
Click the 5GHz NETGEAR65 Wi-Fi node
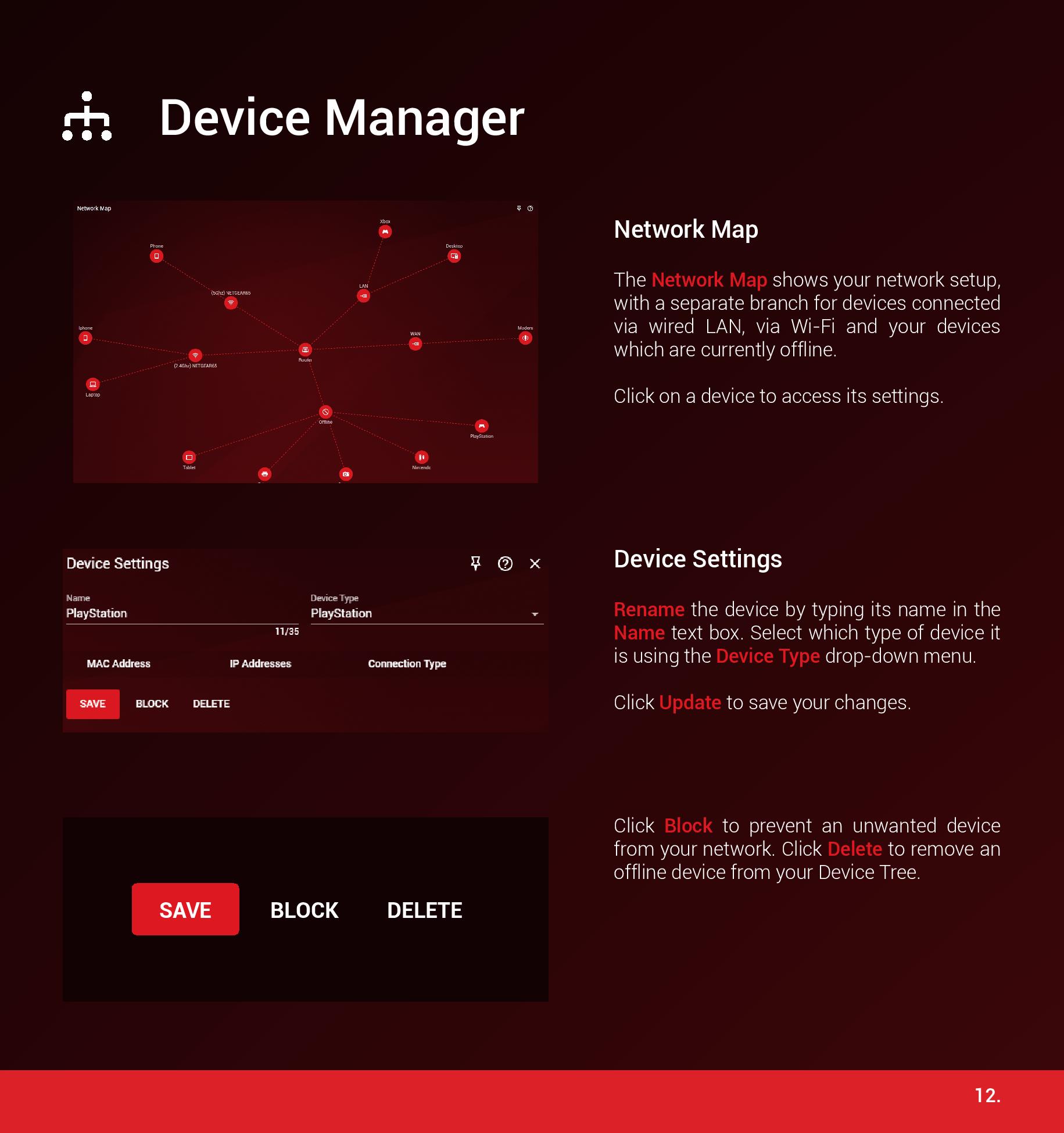231,303
